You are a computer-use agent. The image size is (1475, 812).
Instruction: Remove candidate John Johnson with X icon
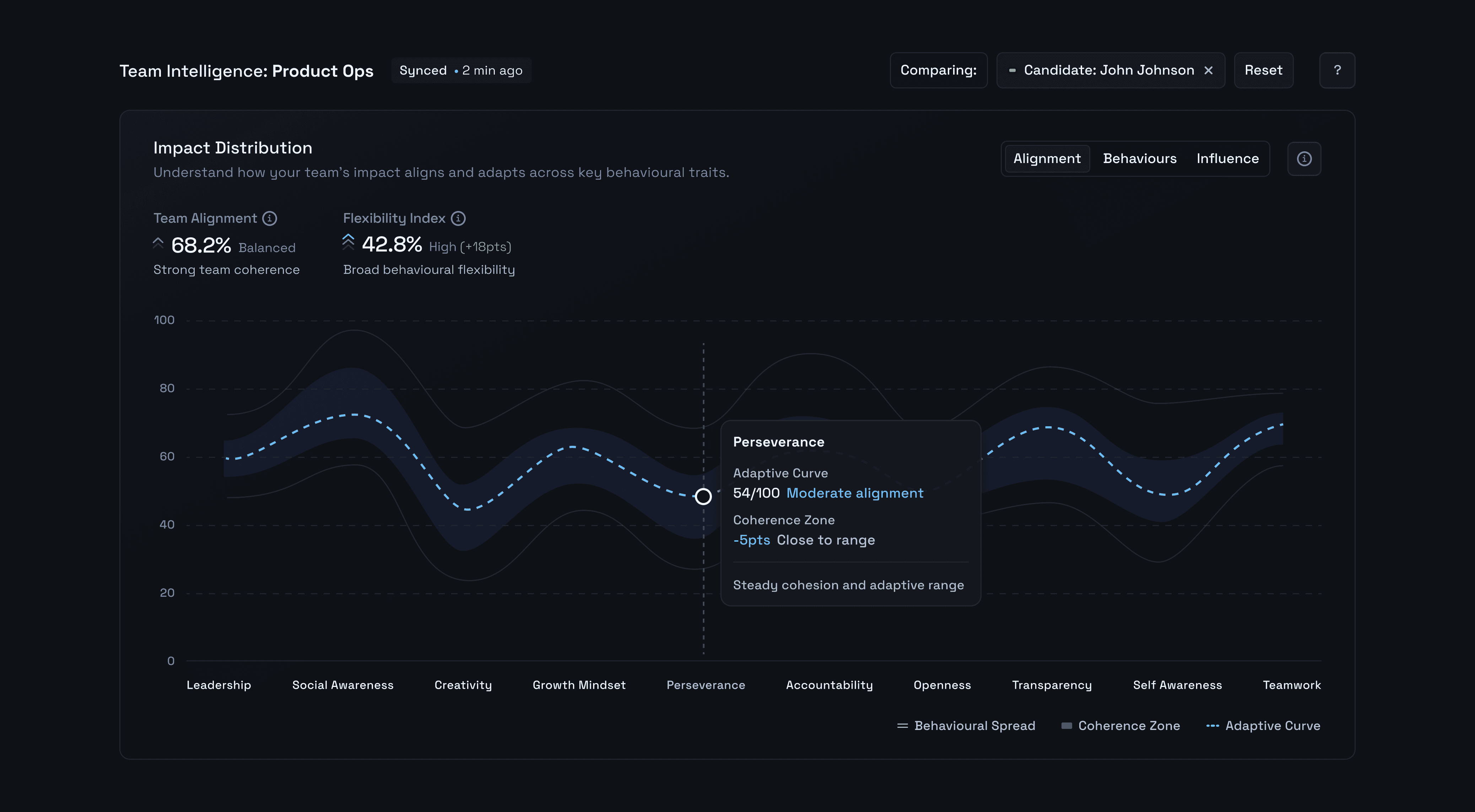[x=1208, y=70]
